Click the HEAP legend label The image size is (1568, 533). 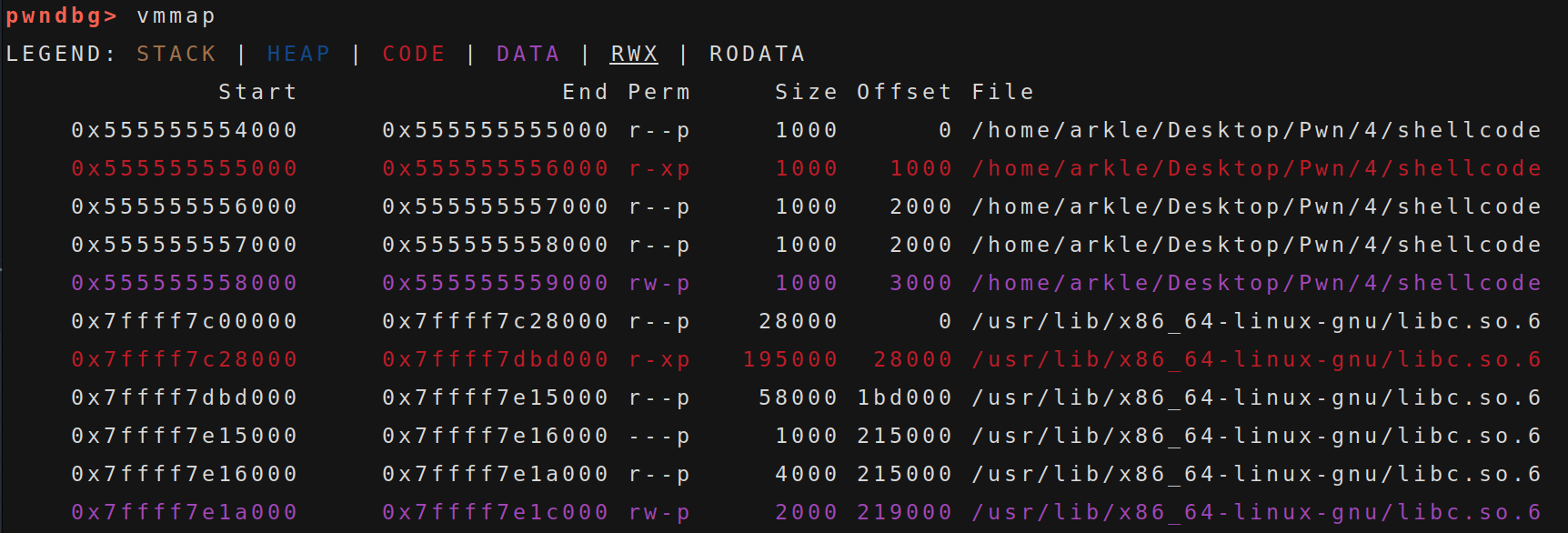pos(298,55)
